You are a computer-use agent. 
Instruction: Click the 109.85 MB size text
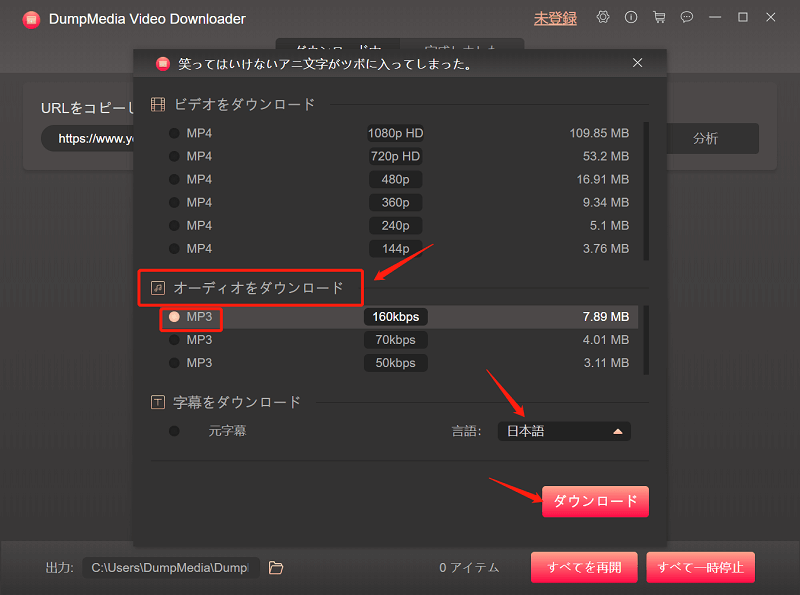click(599, 133)
